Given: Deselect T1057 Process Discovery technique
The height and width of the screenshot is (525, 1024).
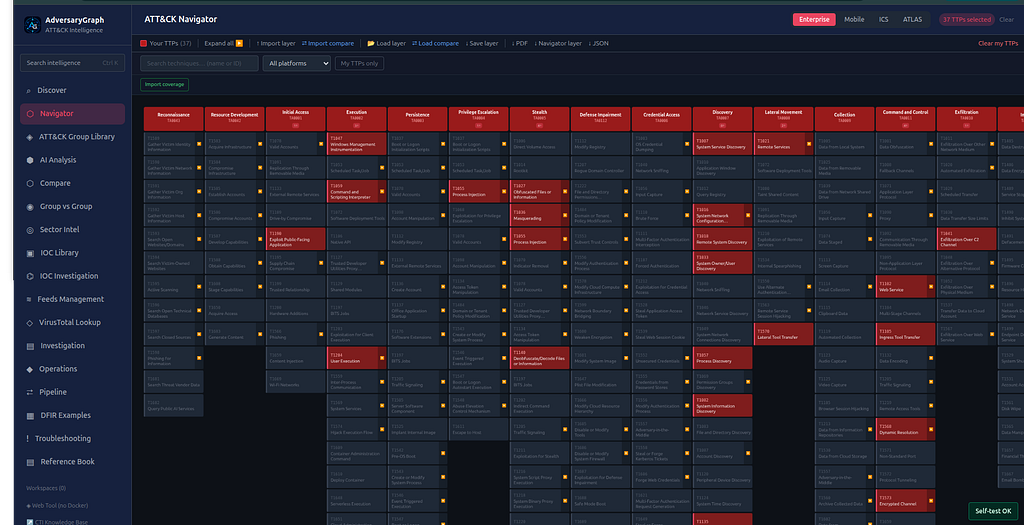Looking at the screenshot, I should pos(722,358).
